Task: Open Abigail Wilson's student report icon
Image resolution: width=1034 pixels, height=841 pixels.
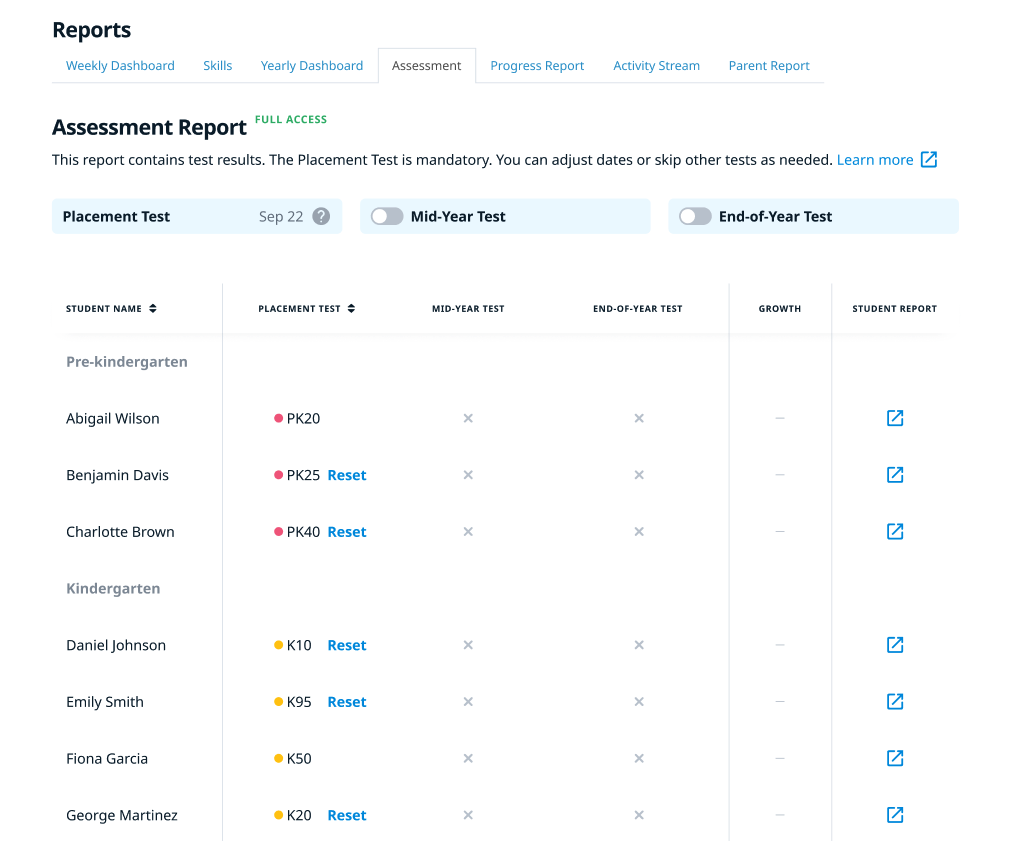Action: pyautogui.click(x=895, y=418)
